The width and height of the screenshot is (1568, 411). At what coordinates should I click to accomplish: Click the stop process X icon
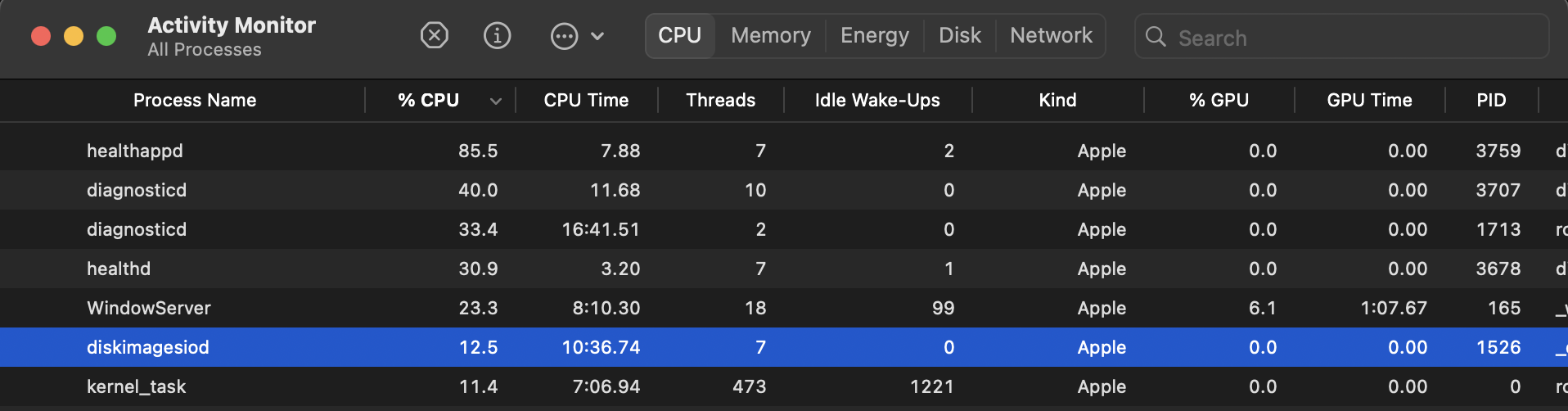[x=435, y=36]
